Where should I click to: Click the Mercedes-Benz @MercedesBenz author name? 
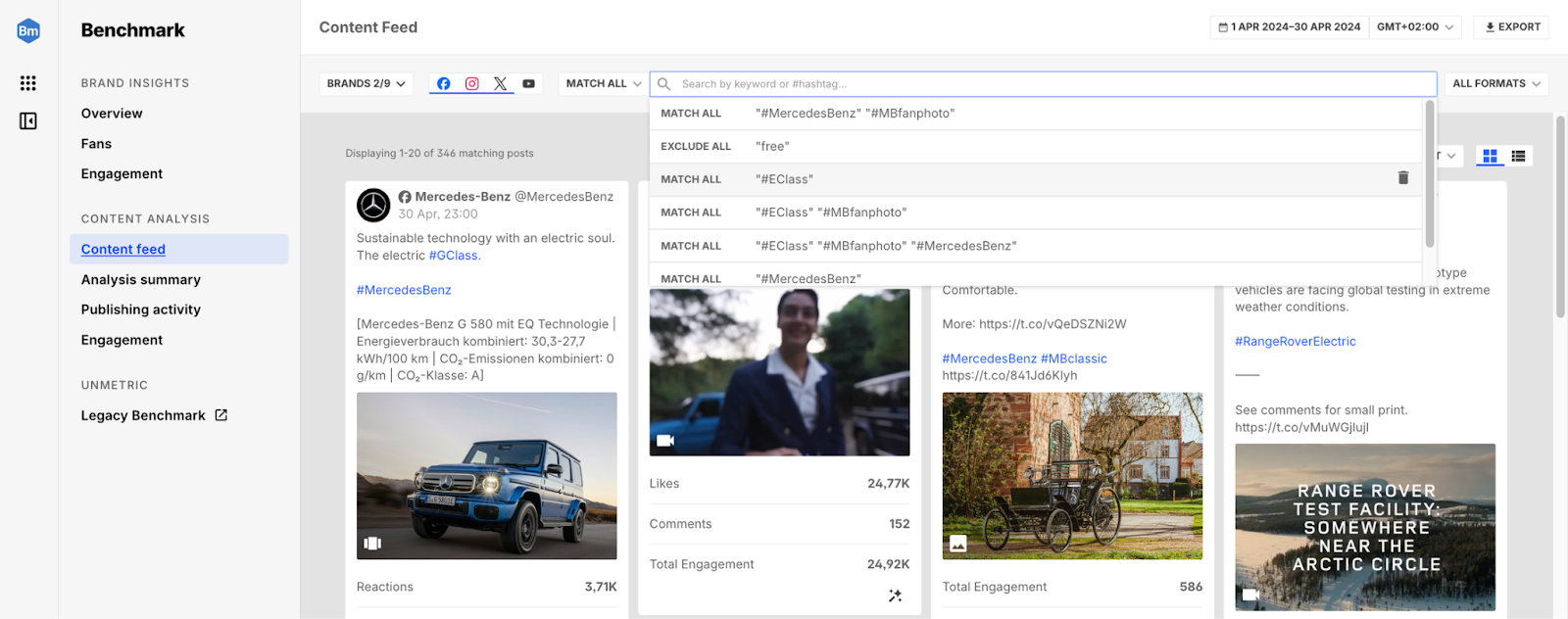click(514, 197)
